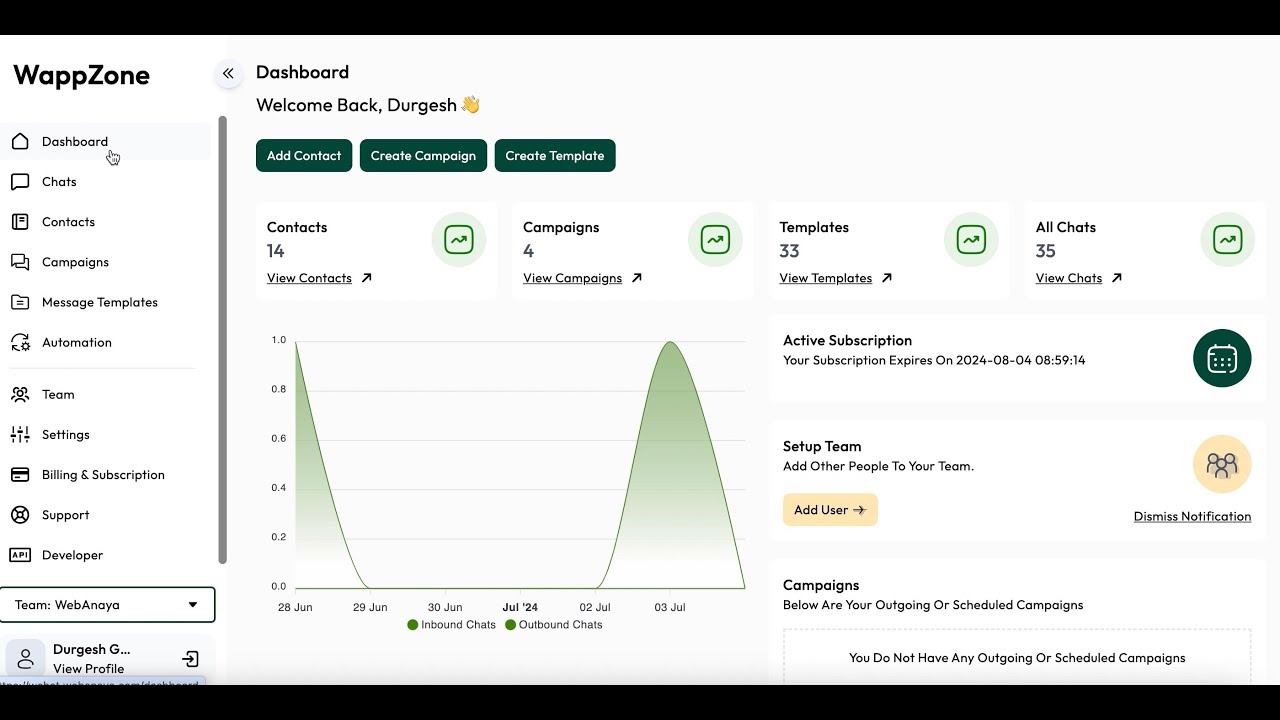Viewport: 1280px width, 720px height.
Task: Click the Support lifebuoy icon
Action: click(x=20, y=514)
